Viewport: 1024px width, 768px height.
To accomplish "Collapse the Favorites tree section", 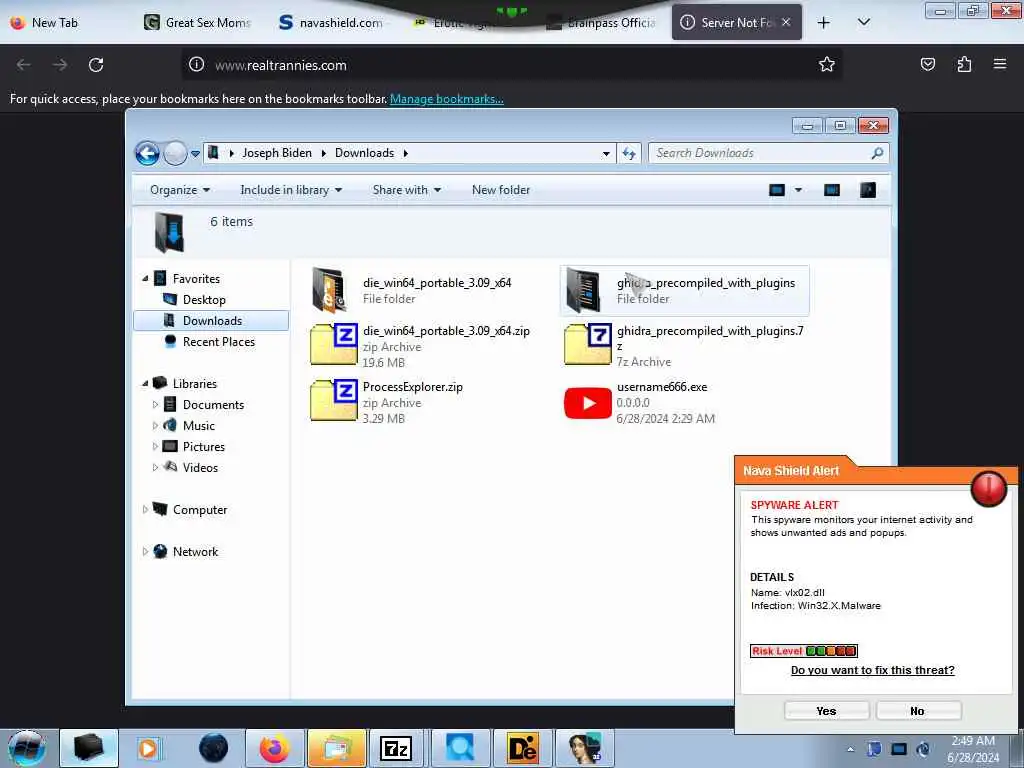I will click(x=145, y=279).
